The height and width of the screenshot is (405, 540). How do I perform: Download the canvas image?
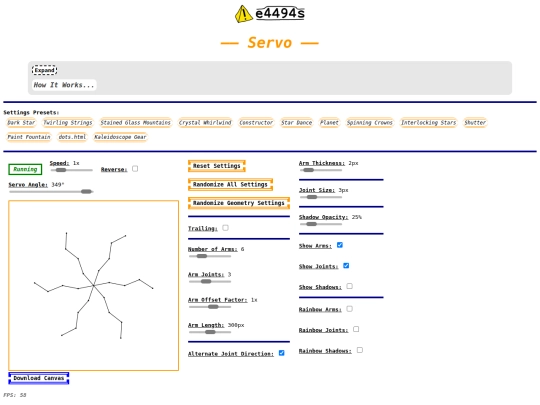coord(39,378)
